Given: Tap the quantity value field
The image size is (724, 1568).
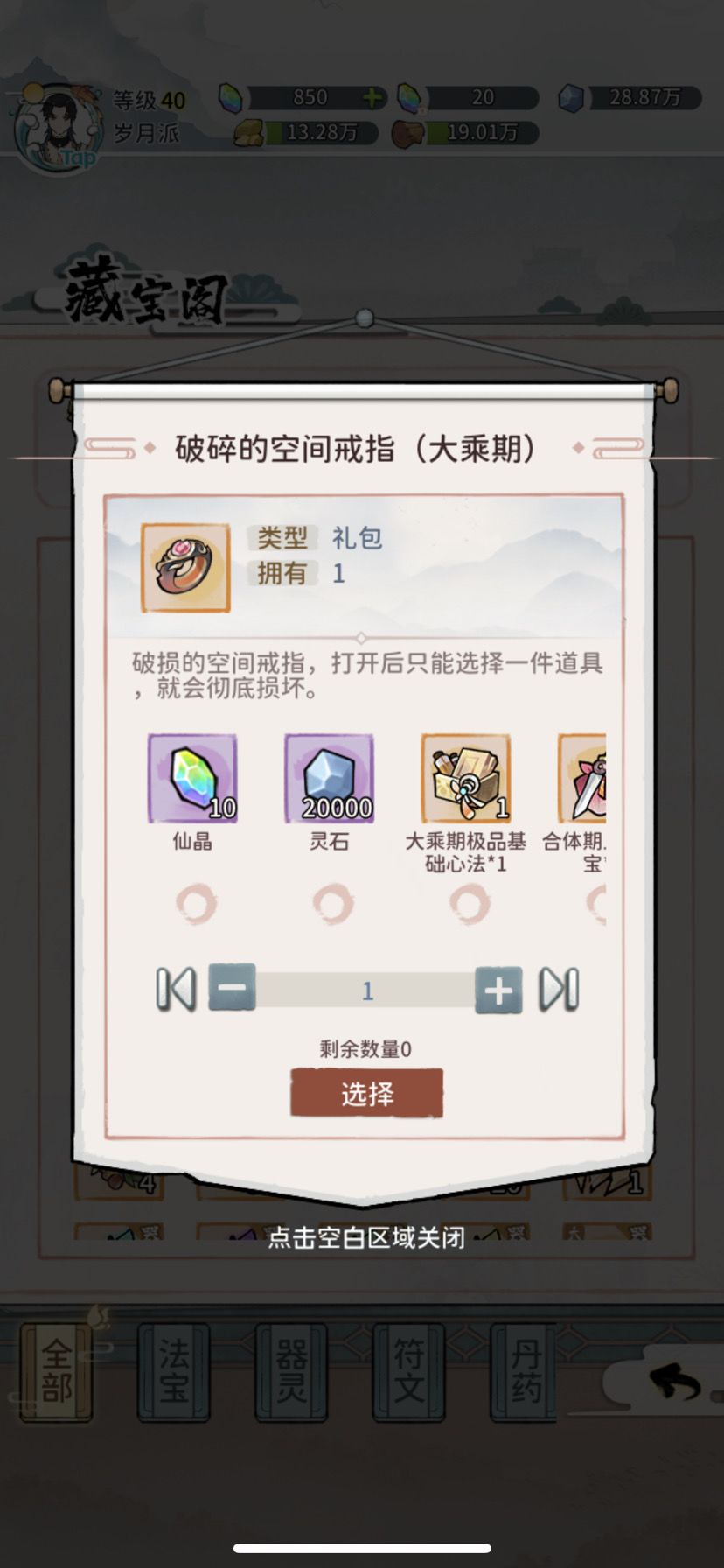Looking at the screenshot, I should click(x=366, y=990).
